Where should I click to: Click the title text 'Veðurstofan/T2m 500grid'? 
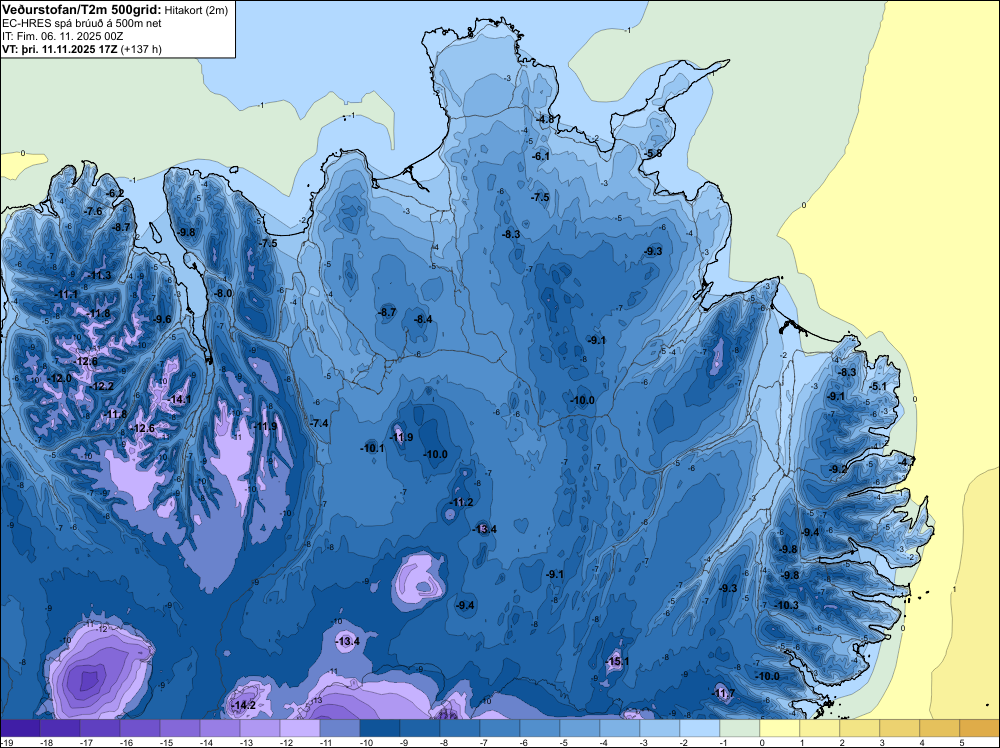click(x=82, y=9)
